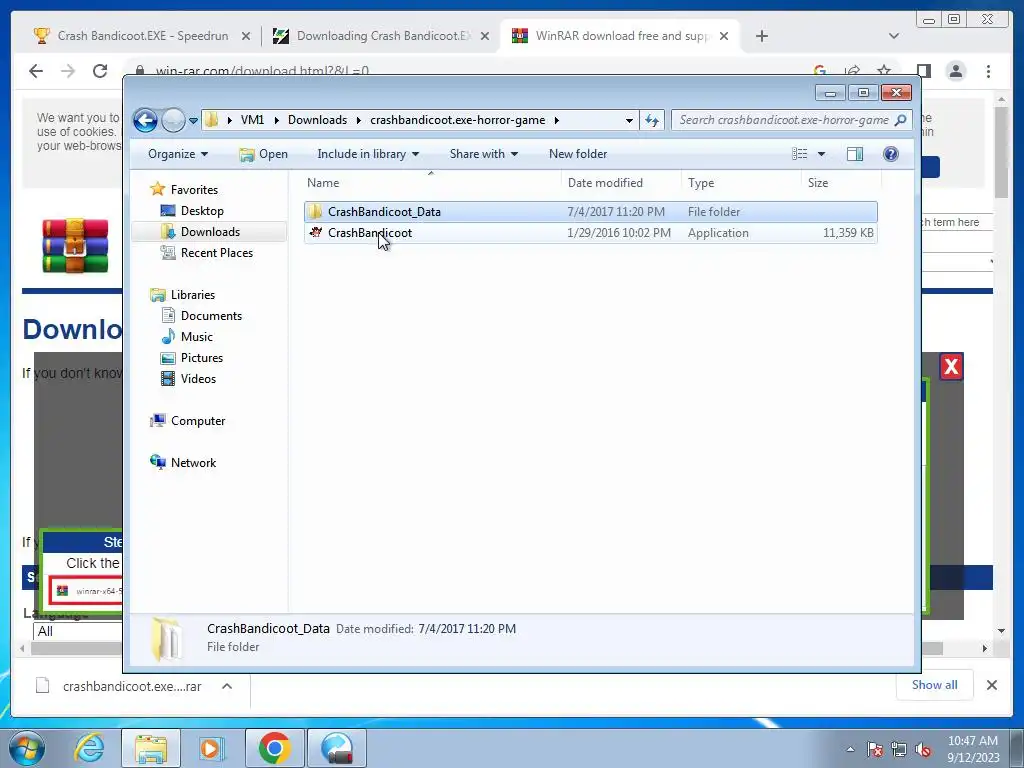This screenshot has width=1024, height=768.
Task: Open Recent Places in the navigation pane
Action: (217, 253)
